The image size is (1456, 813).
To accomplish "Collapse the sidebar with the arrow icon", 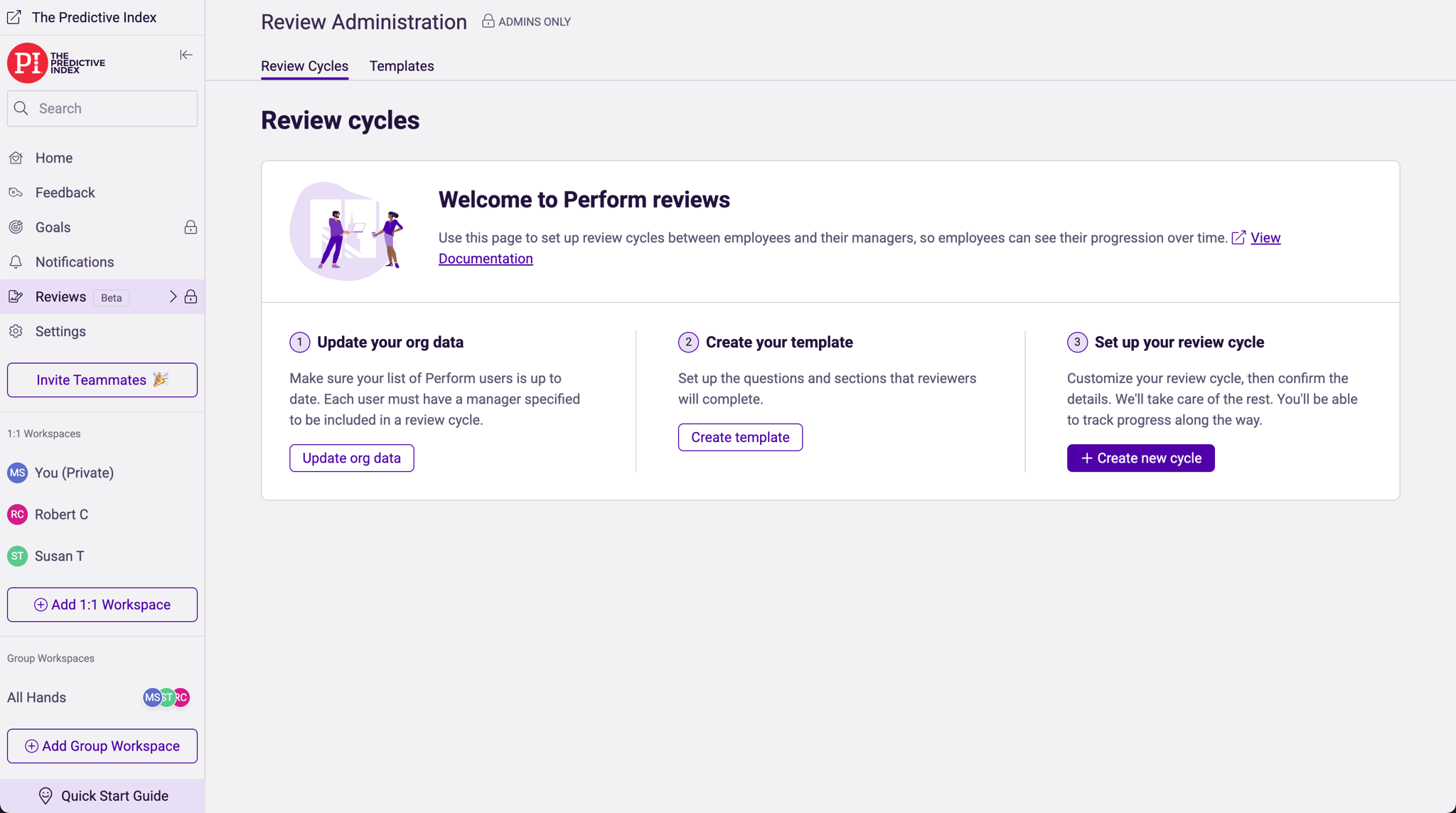I will 186,55.
